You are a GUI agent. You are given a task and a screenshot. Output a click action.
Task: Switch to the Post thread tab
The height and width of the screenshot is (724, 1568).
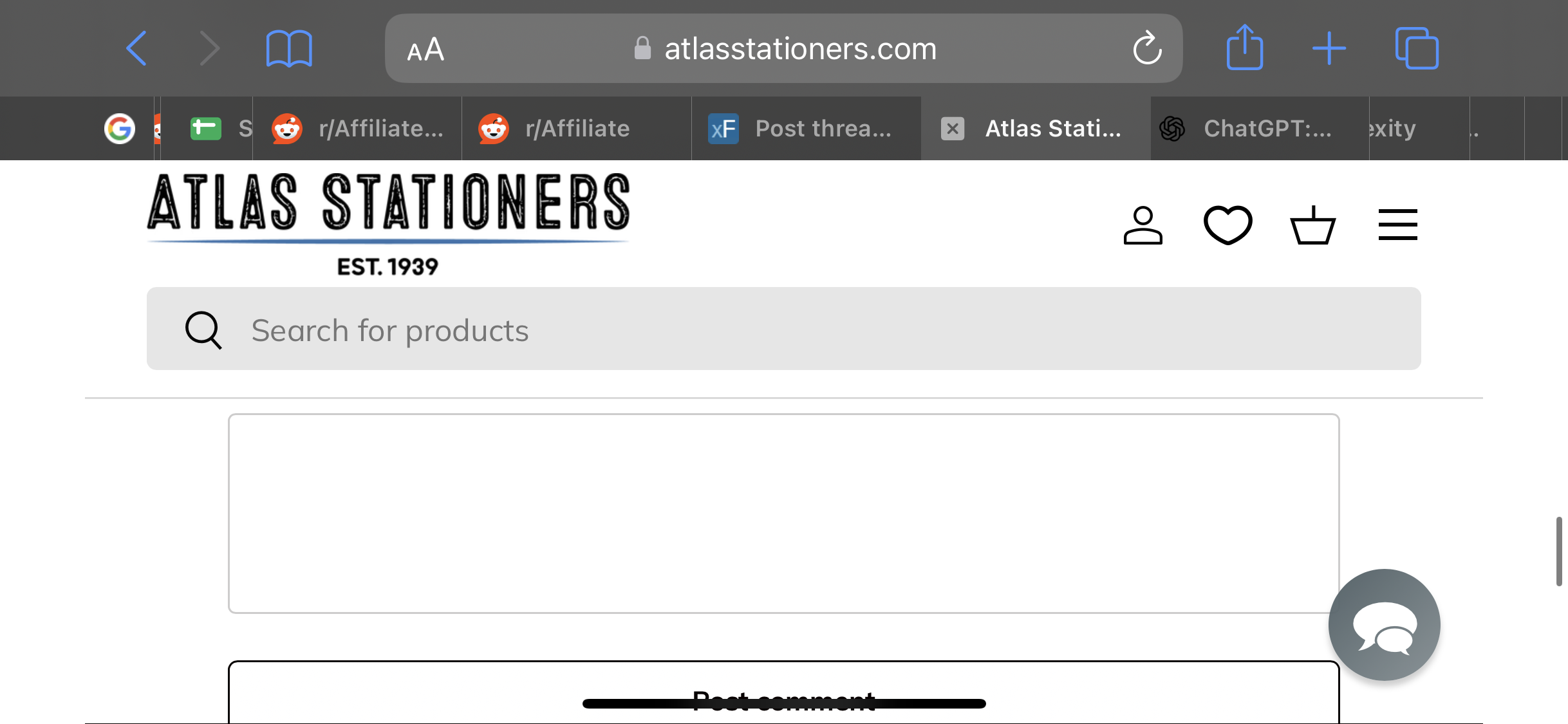[x=806, y=129]
